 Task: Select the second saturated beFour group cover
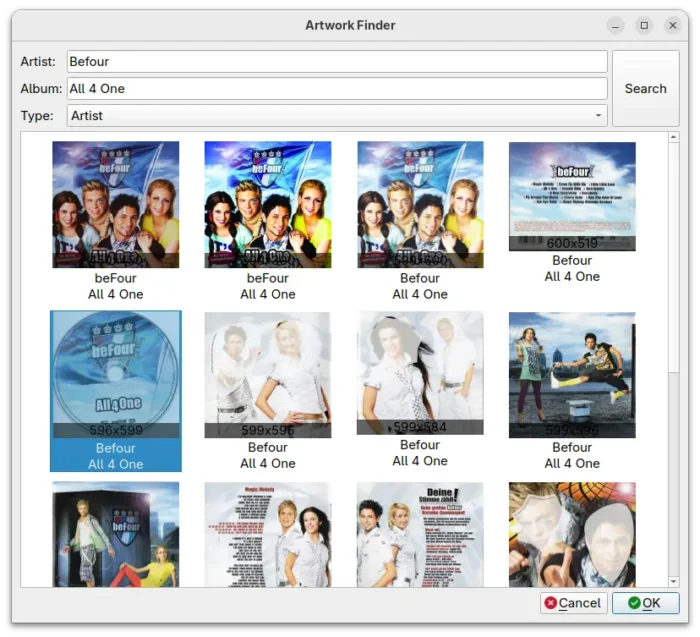(268, 205)
